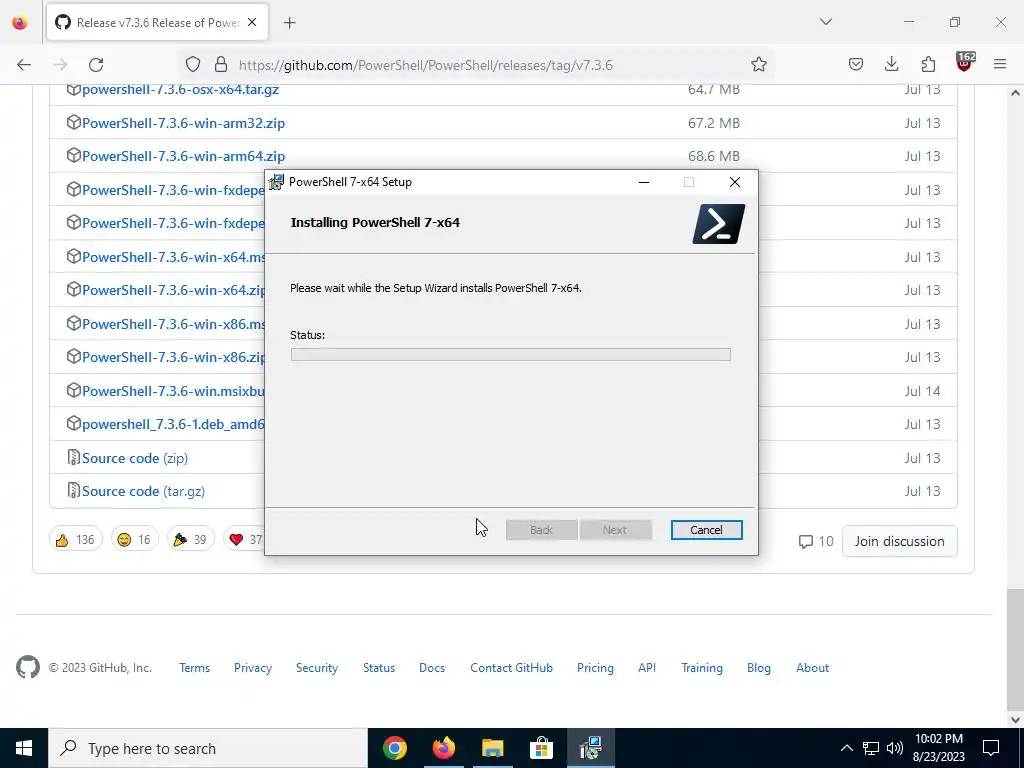Click the page scrollbar up arrow
Image resolution: width=1024 pixels, height=768 pixels.
1015,93
